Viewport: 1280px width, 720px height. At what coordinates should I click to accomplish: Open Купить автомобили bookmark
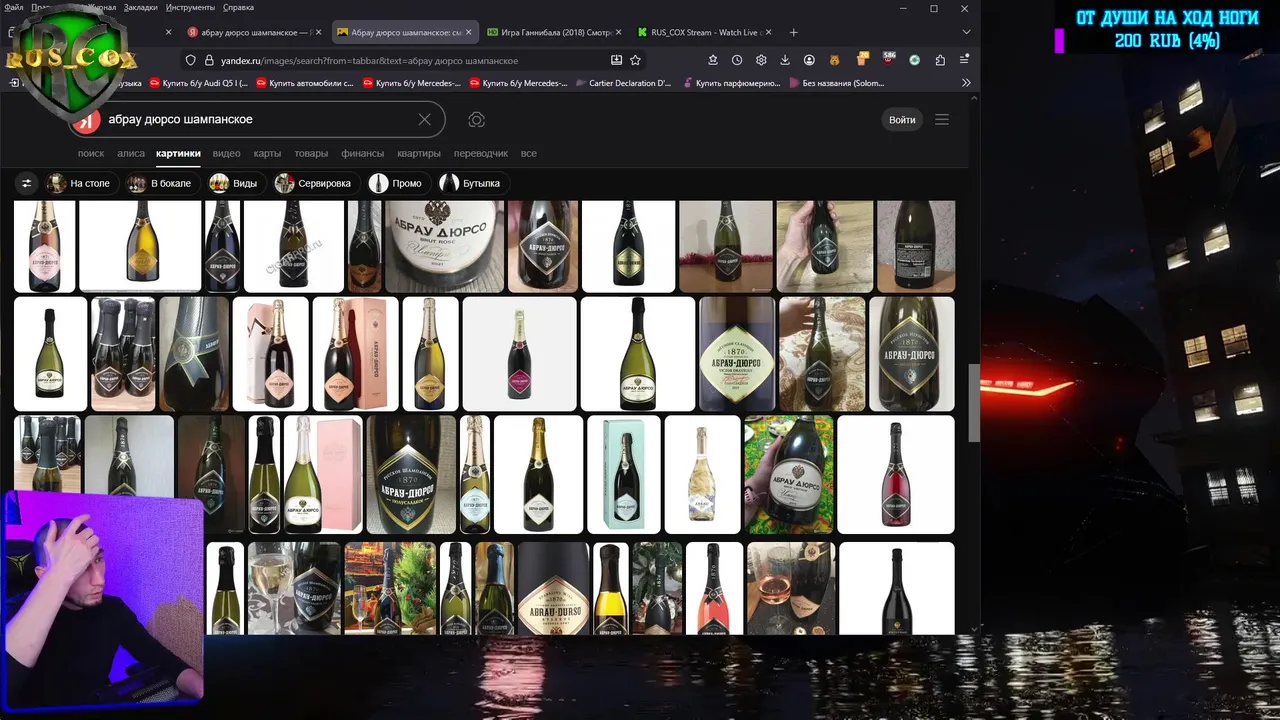[305, 83]
